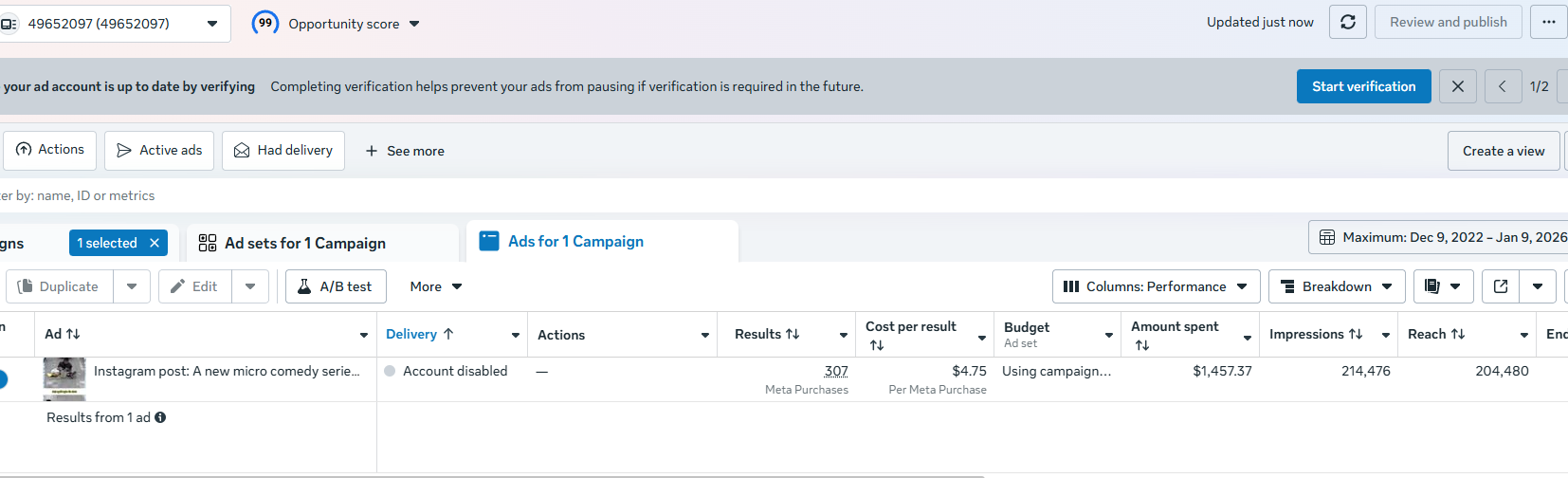
Task: Open the three-dots more options menu
Action: 1548,22
